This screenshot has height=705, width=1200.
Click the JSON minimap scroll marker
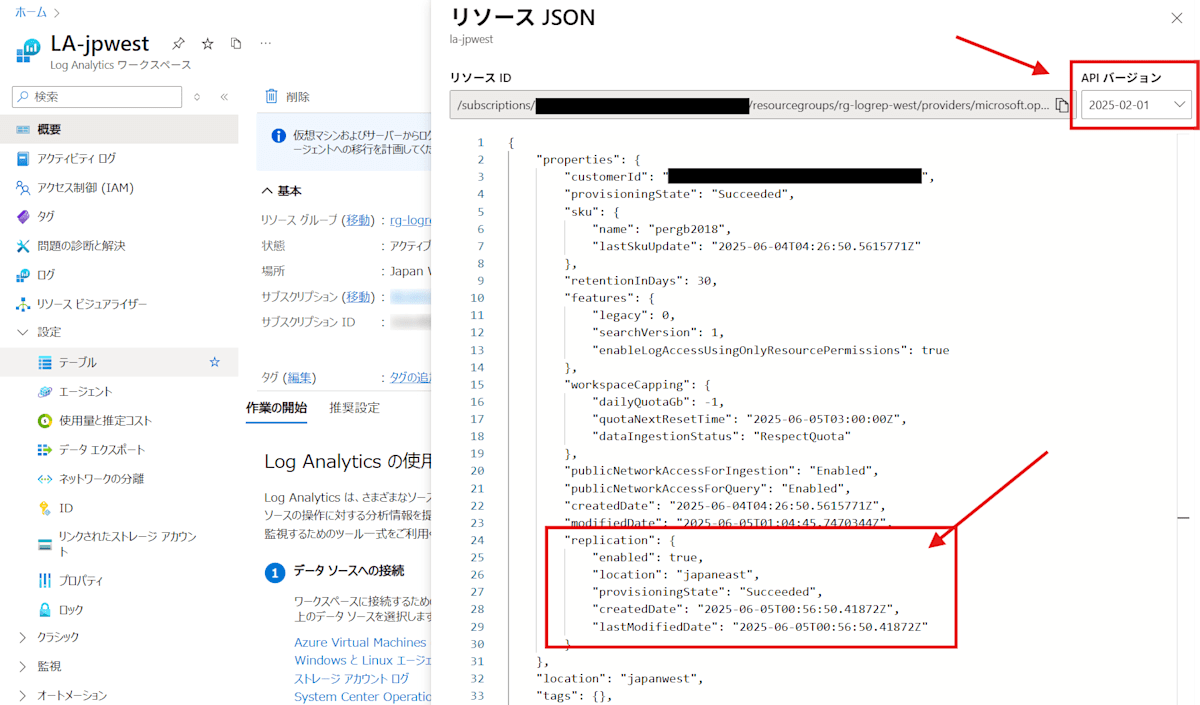pyautogui.click(x=1183, y=517)
